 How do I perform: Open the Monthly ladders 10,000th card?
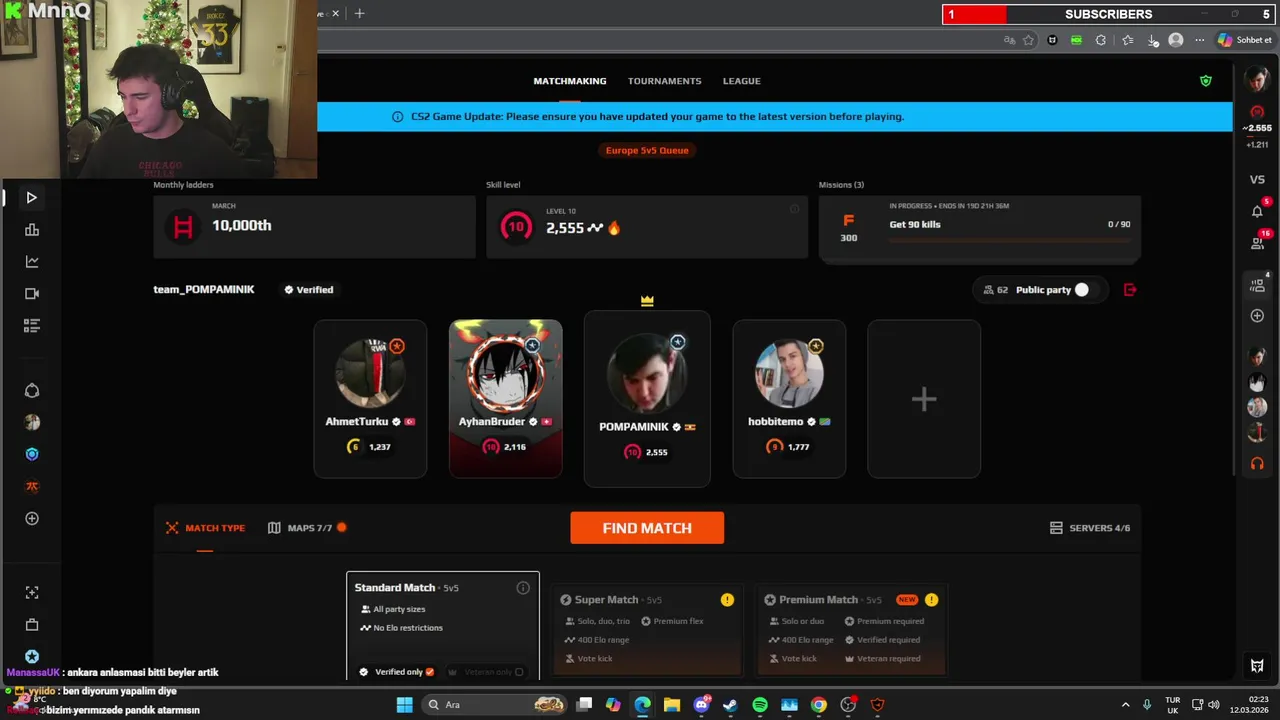[314, 226]
